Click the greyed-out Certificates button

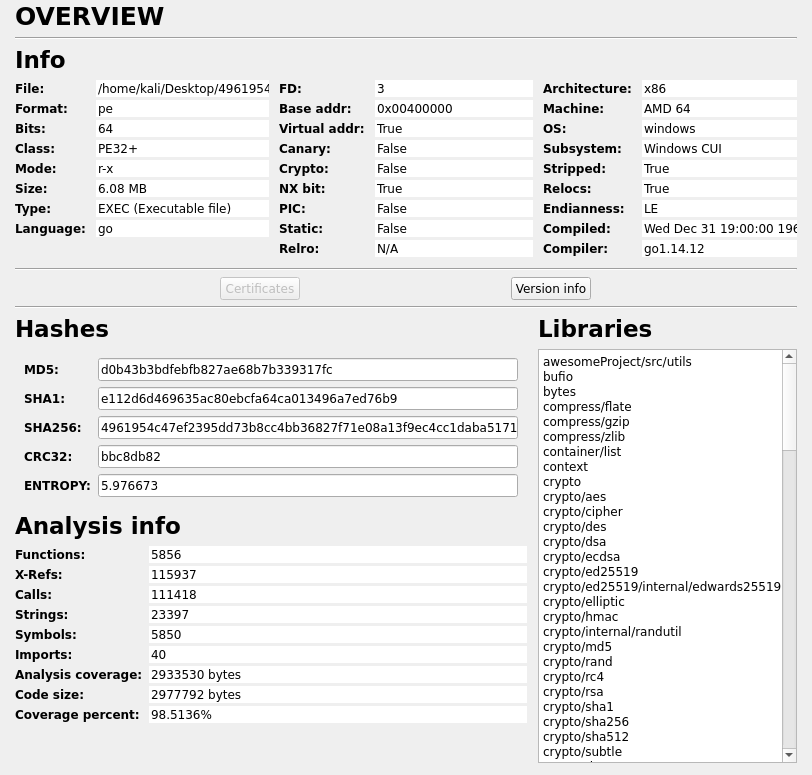pyautogui.click(x=259, y=289)
